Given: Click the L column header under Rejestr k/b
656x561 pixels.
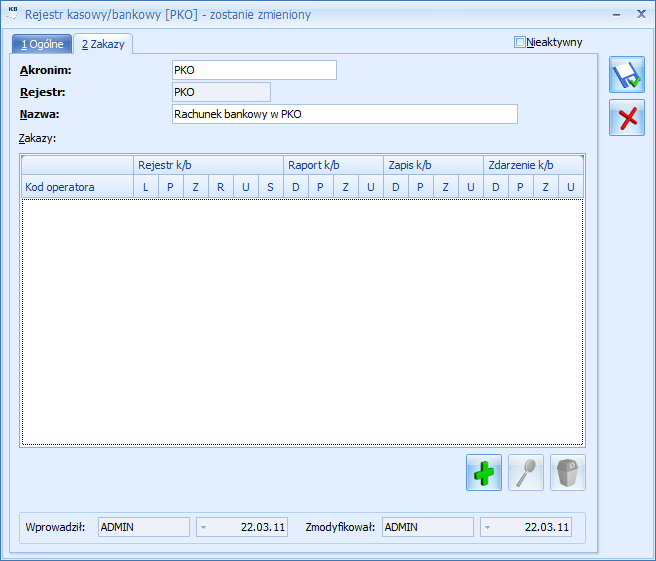Looking at the screenshot, I should pyautogui.click(x=146, y=187).
